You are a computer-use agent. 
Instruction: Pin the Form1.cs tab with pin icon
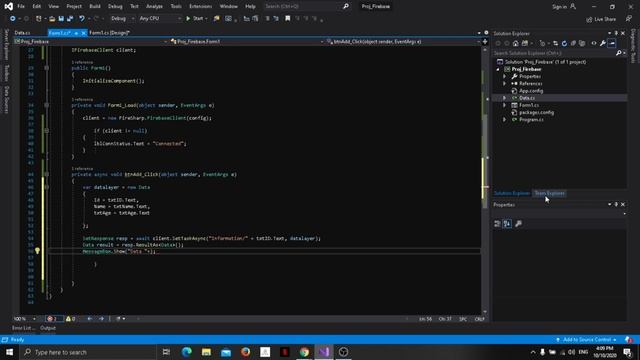(76, 33)
